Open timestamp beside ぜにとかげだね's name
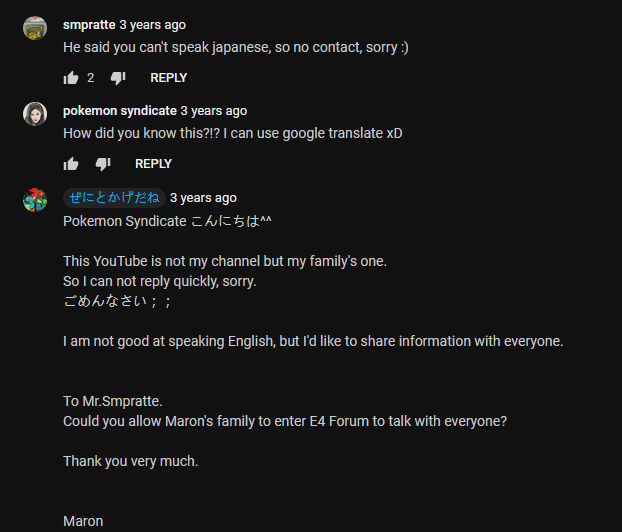Viewport: 622px width, 532px height. [203, 198]
